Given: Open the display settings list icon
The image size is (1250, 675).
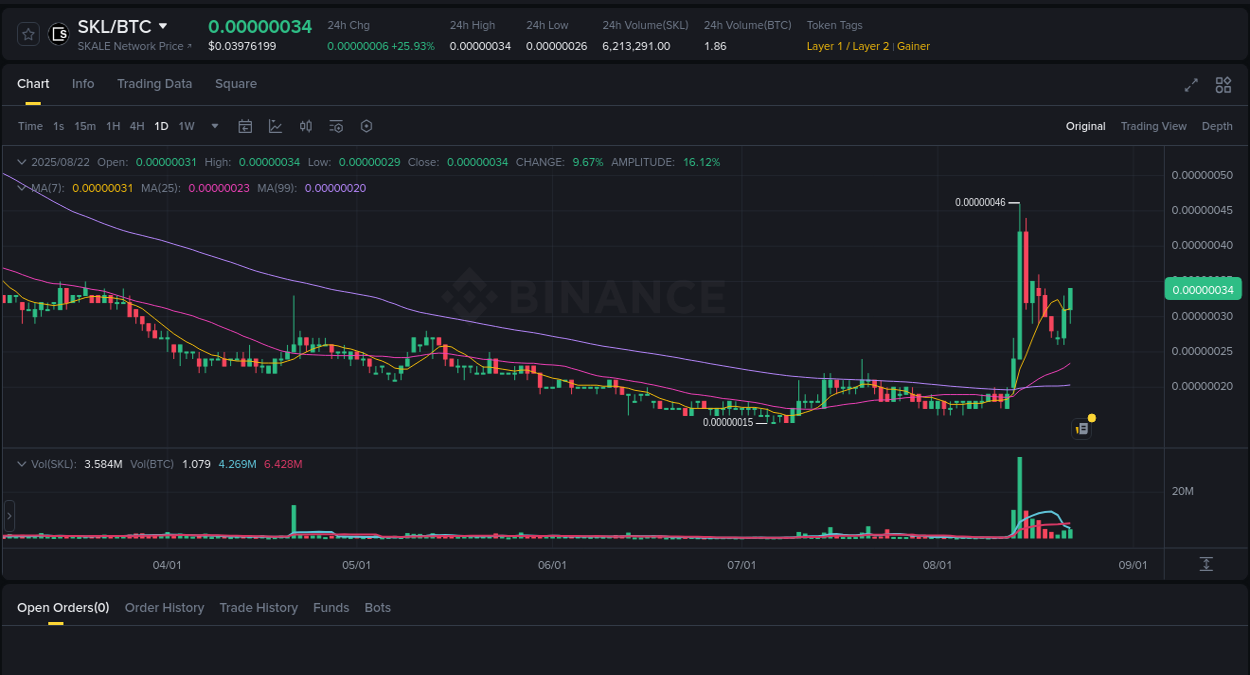Looking at the screenshot, I should pos(336,126).
